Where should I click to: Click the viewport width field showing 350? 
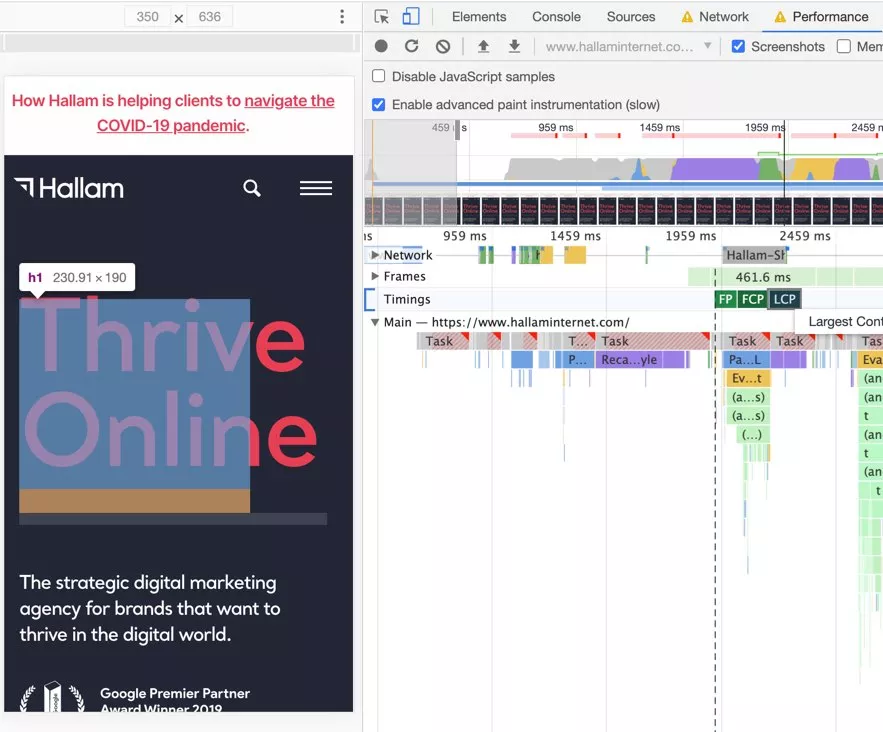coord(148,17)
